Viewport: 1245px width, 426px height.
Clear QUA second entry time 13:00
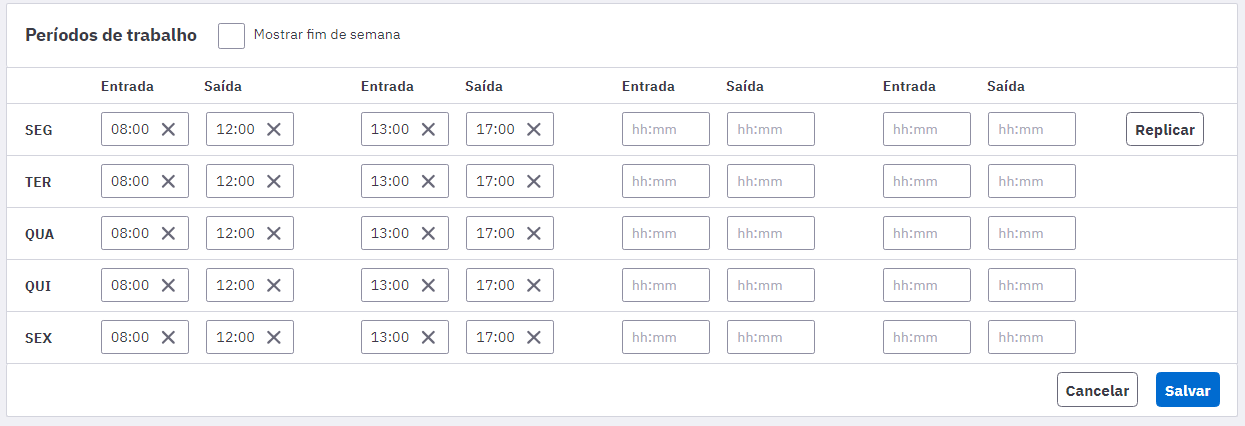coord(428,233)
